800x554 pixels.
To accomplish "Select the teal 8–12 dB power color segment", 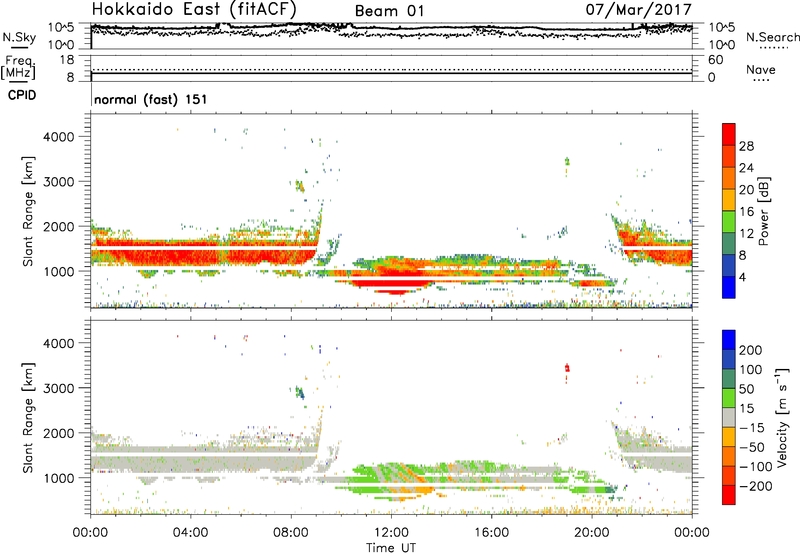I will 729,243.
